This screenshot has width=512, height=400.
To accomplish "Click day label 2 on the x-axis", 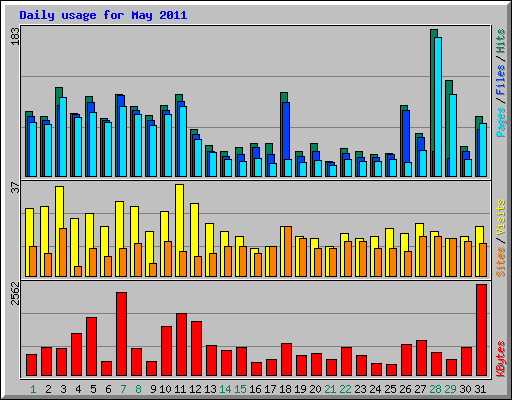I will 48,389.
